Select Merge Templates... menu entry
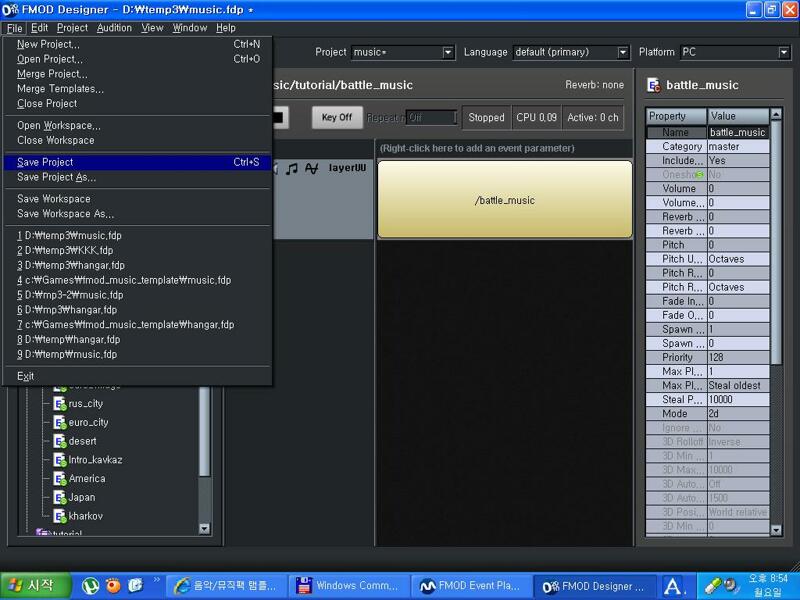 coord(137,89)
